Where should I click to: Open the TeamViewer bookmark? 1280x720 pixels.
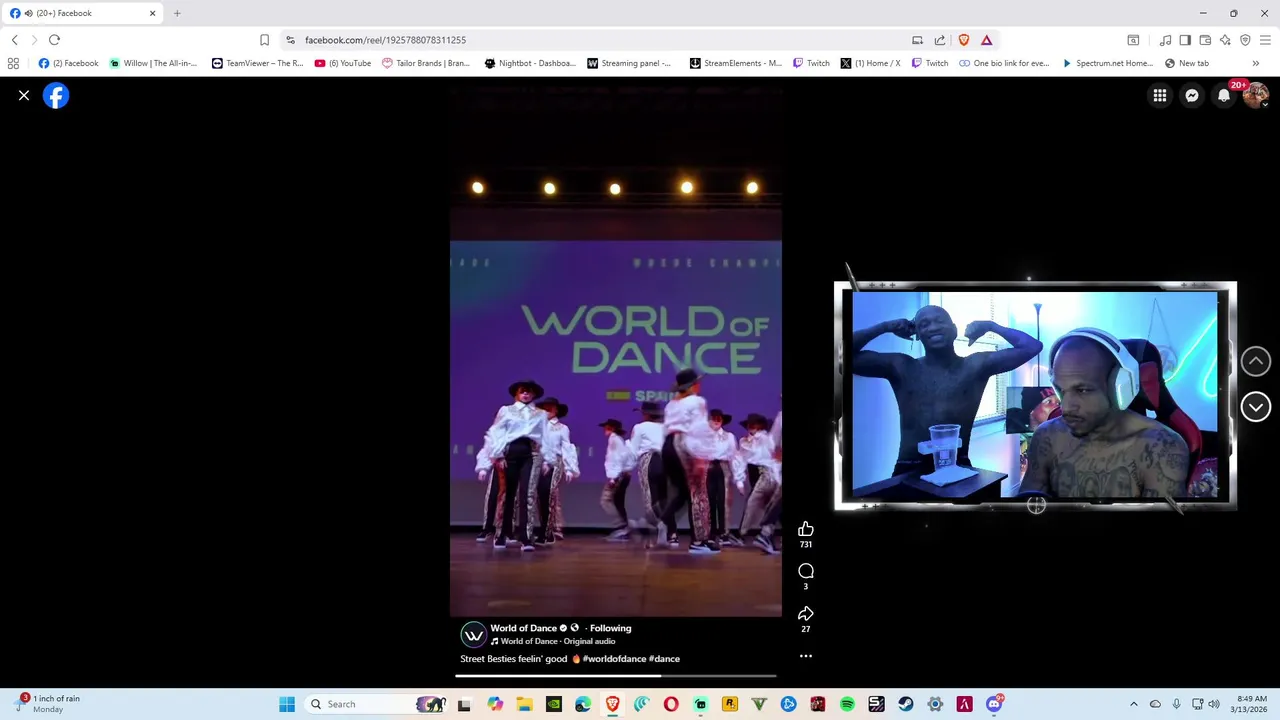(257, 63)
